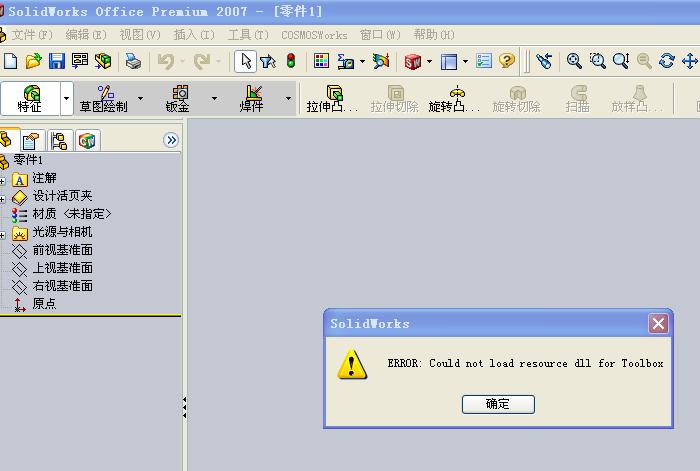Viewport: 700px width, 471px height.
Task: Open the COSMOSWorks menu
Action: [x=314, y=35]
